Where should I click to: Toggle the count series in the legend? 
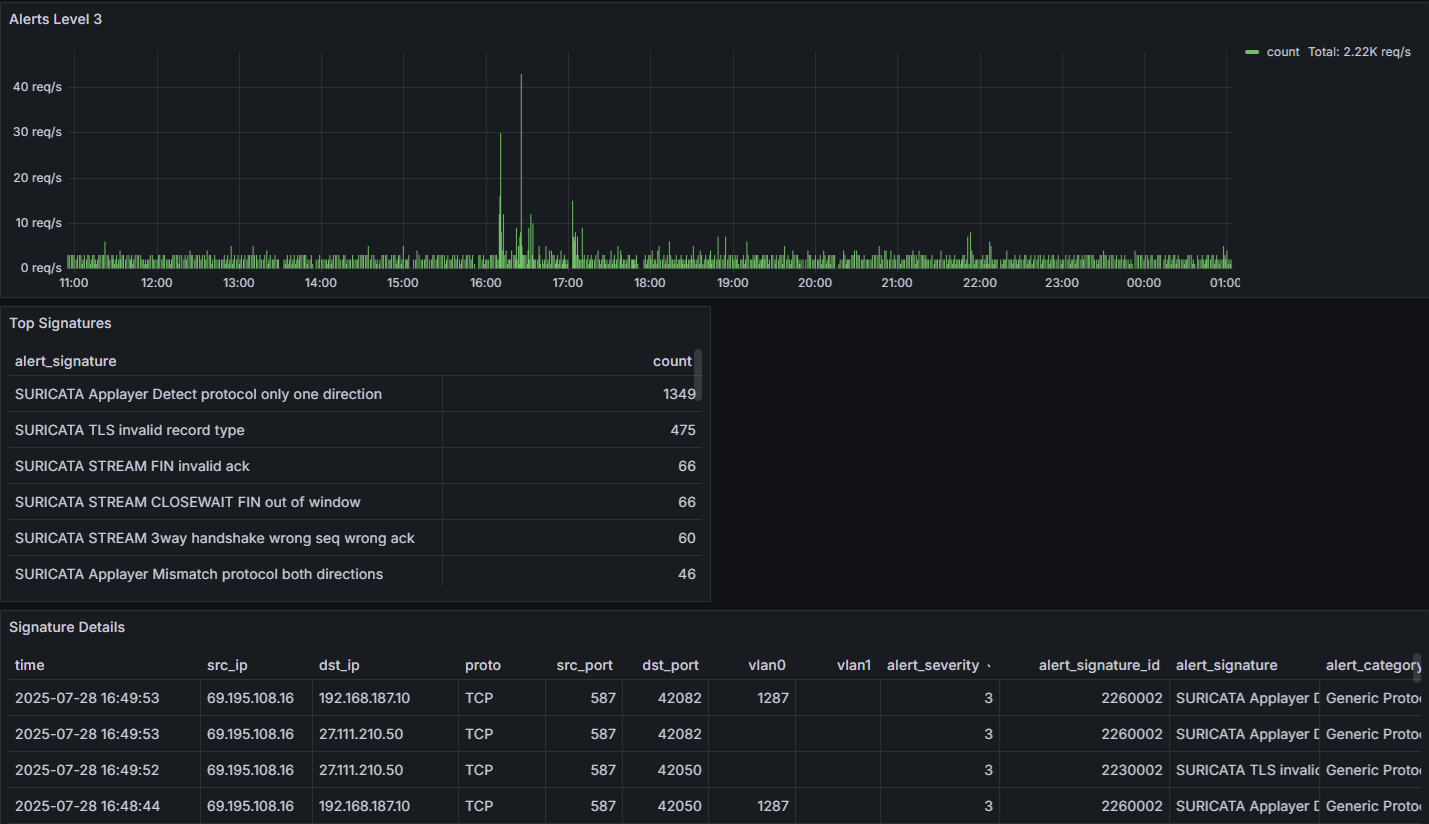point(1282,52)
